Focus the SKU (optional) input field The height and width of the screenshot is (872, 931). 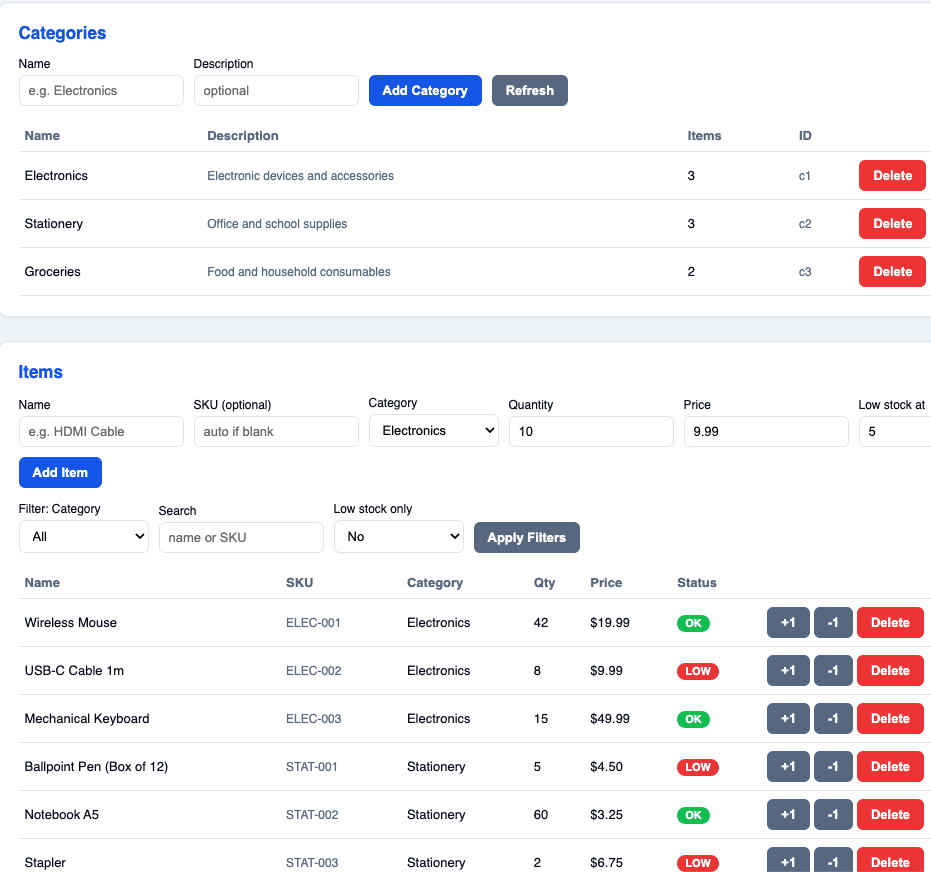click(x=276, y=432)
